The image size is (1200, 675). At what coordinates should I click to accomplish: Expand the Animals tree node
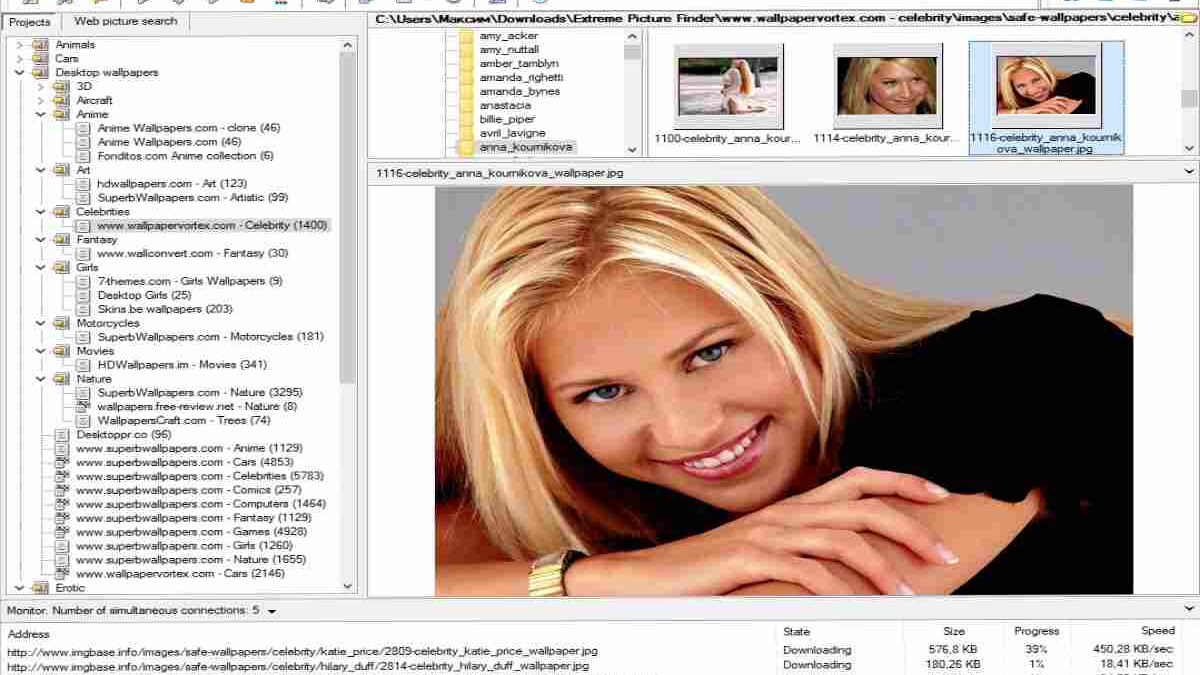20,45
